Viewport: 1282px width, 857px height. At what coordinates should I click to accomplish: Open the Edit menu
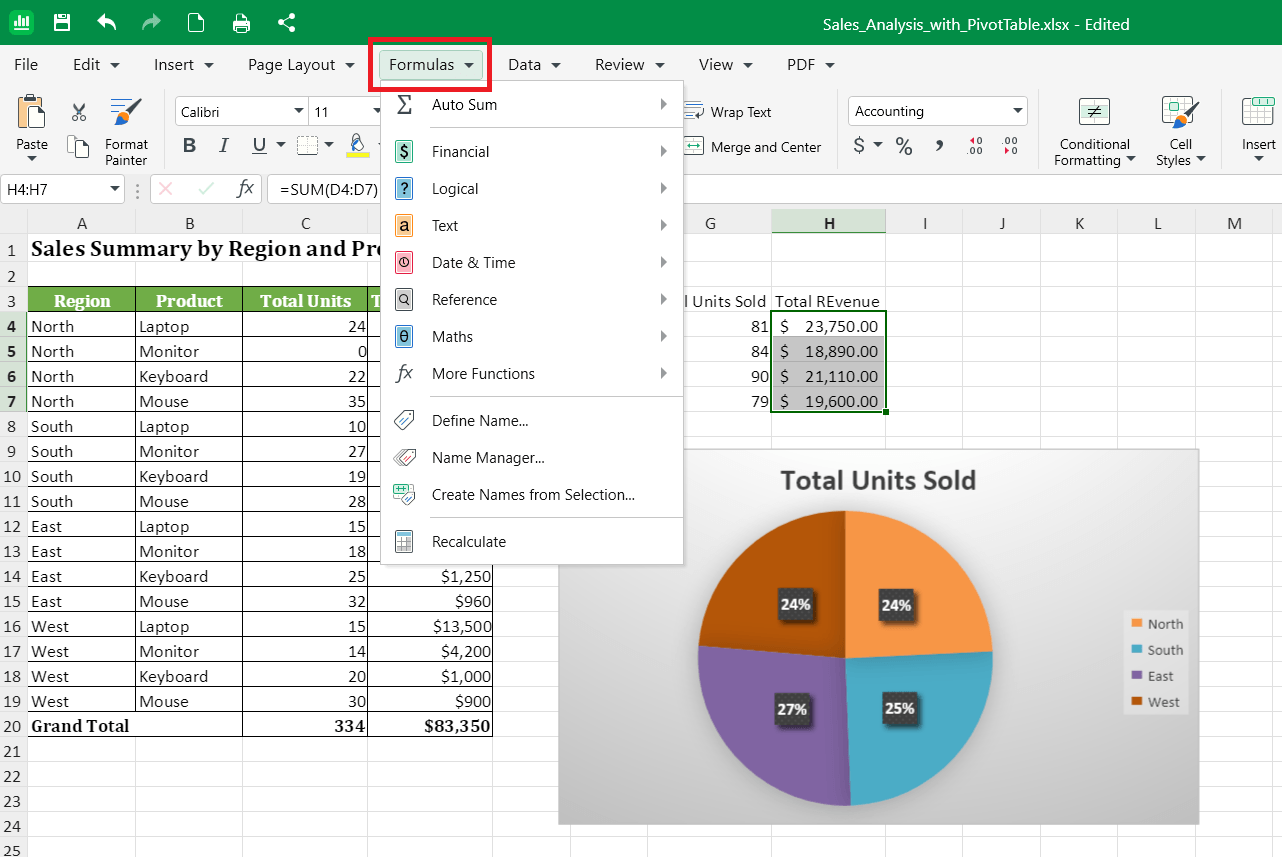pos(96,64)
